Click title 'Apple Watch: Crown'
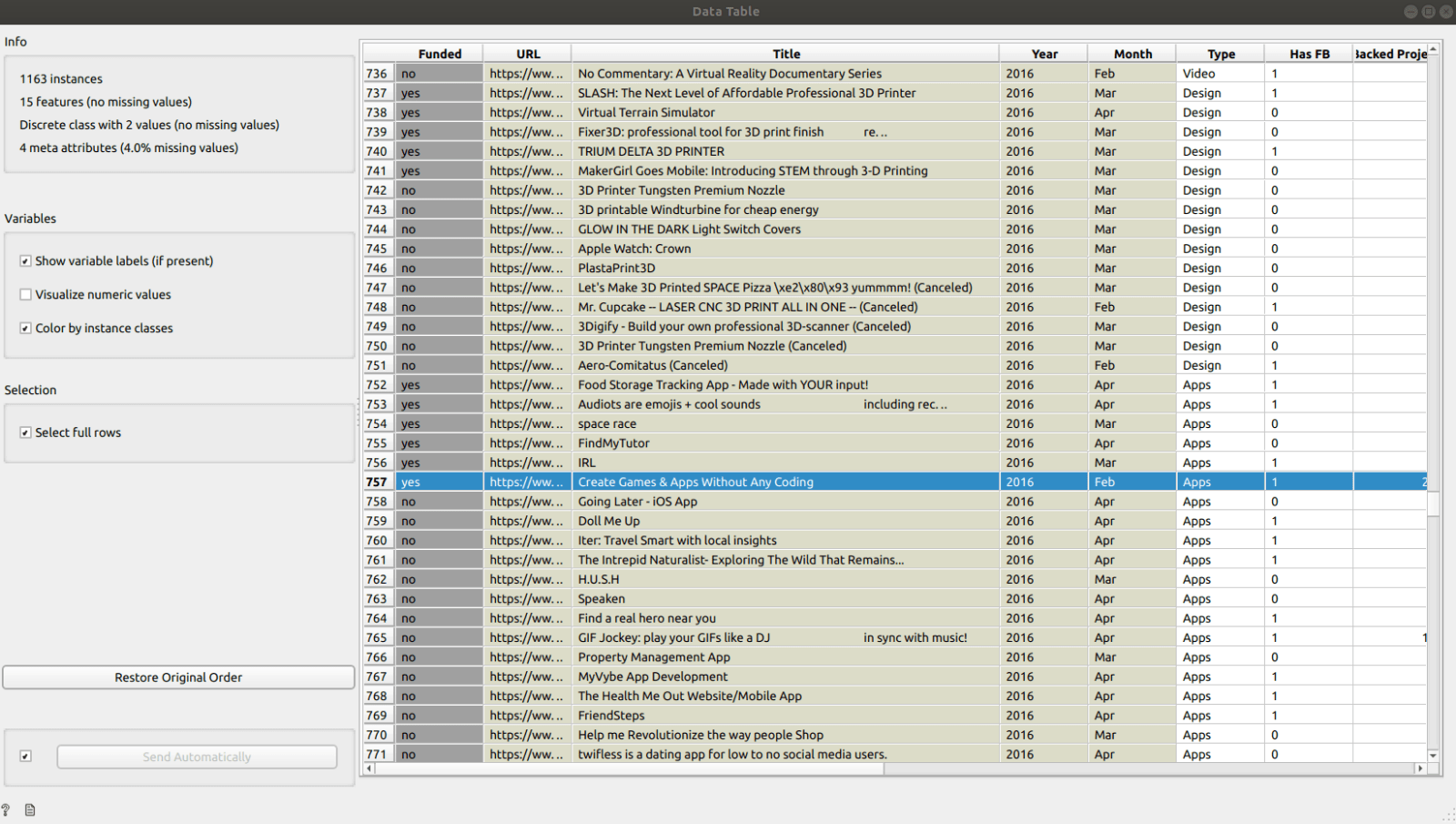The image size is (1456, 824). pos(634,249)
